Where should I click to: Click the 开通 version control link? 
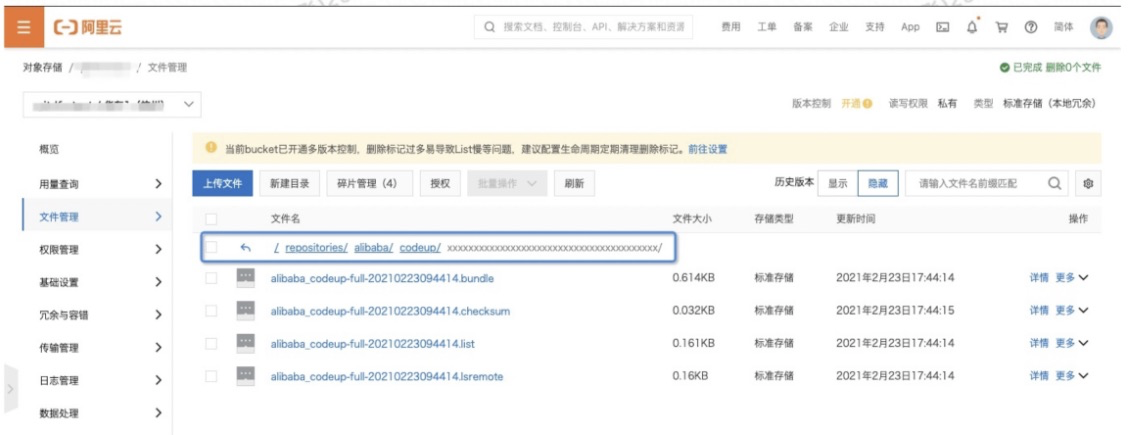click(x=851, y=104)
